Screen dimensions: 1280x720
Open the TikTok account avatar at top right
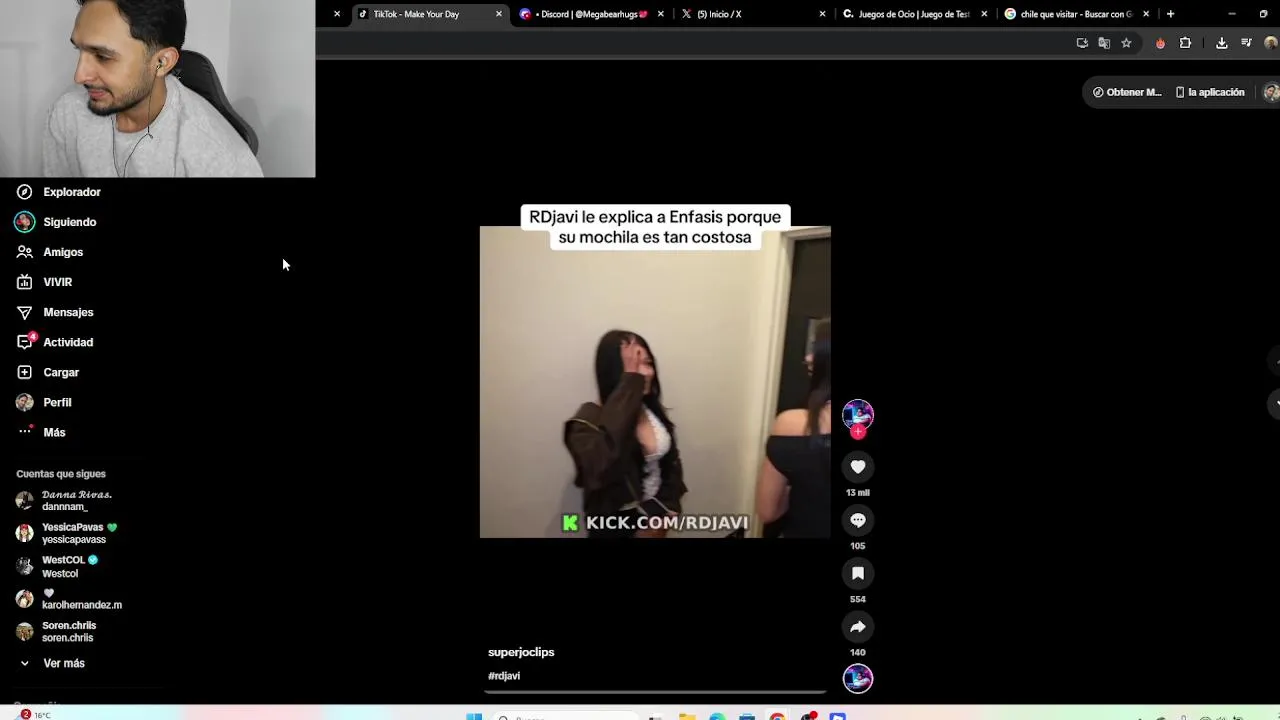[x=1271, y=92]
